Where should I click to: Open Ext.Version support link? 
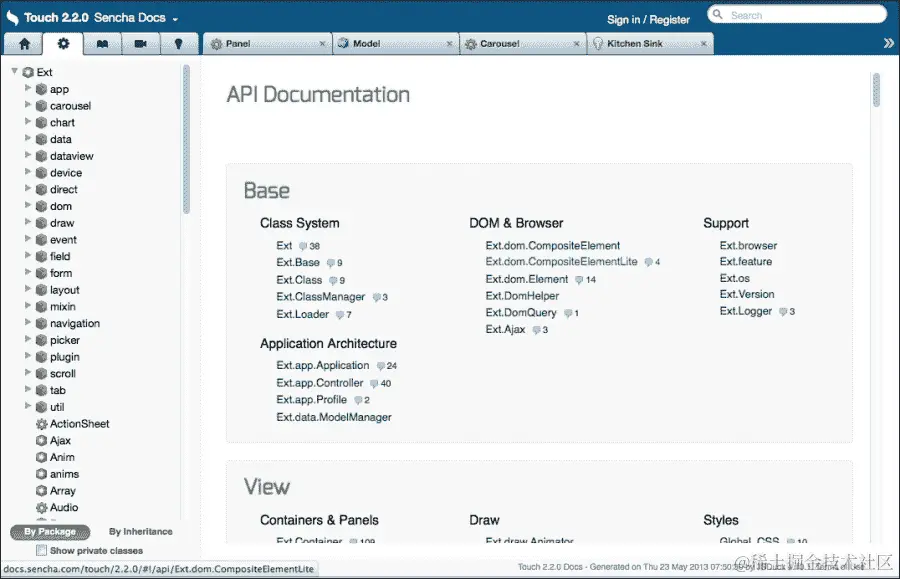pyautogui.click(x=747, y=294)
